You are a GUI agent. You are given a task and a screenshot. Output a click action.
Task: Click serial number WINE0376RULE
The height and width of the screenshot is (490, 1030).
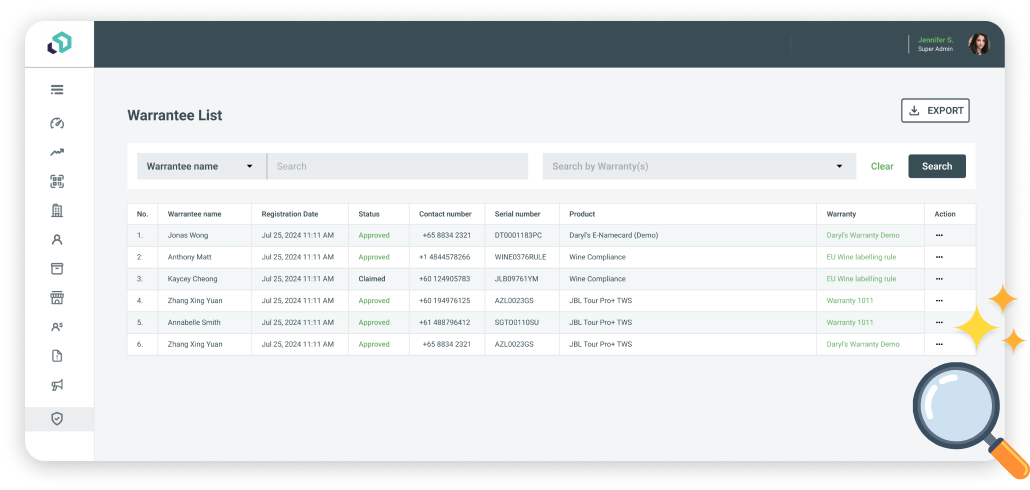pyautogui.click(x=520, y=257)
